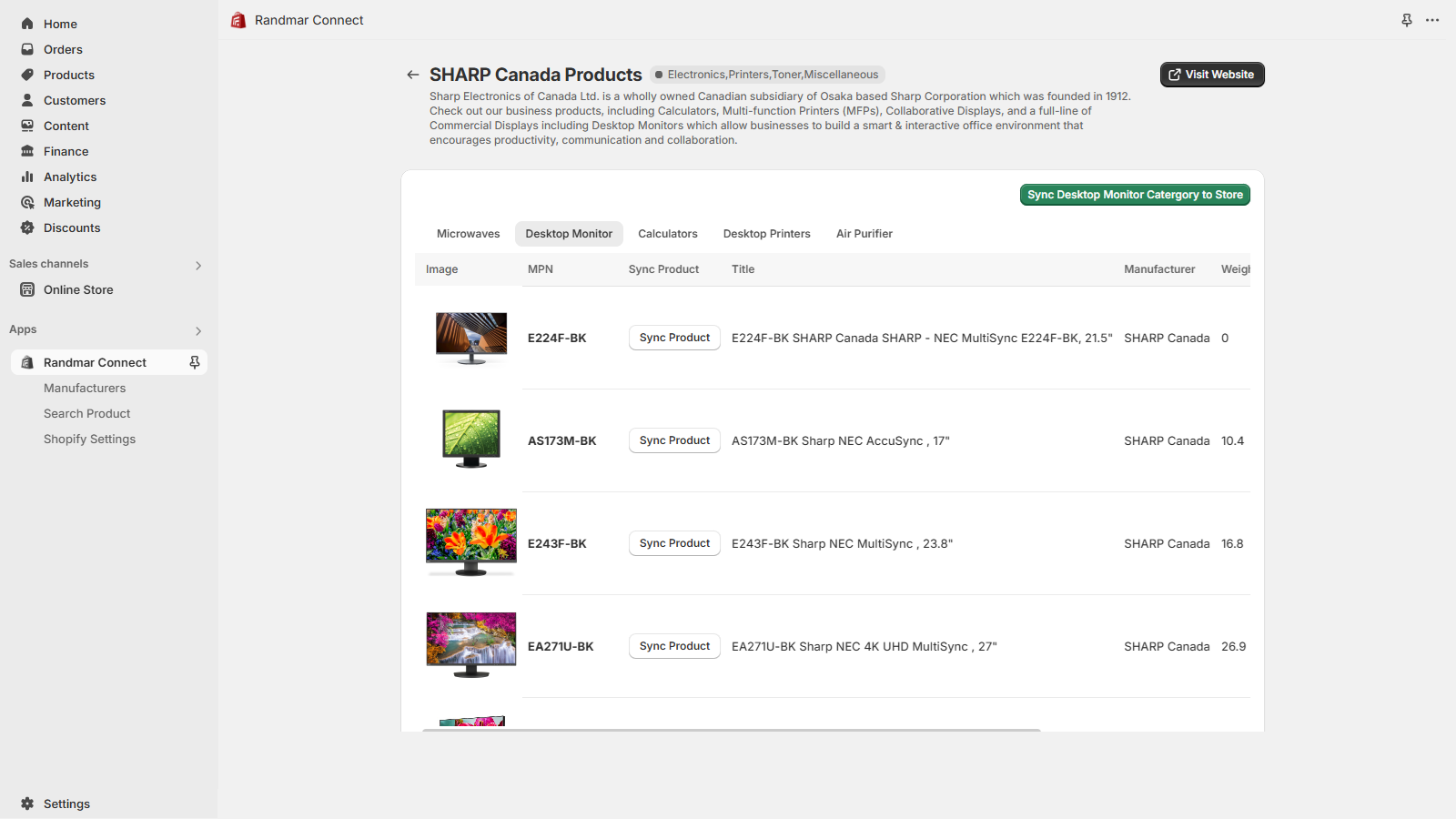Image resolution: width=1456 pixels, height=819 pixels.
Task: Click Sync Desktop Monitor Catergory to Store
Action: tap(1135, 195)
